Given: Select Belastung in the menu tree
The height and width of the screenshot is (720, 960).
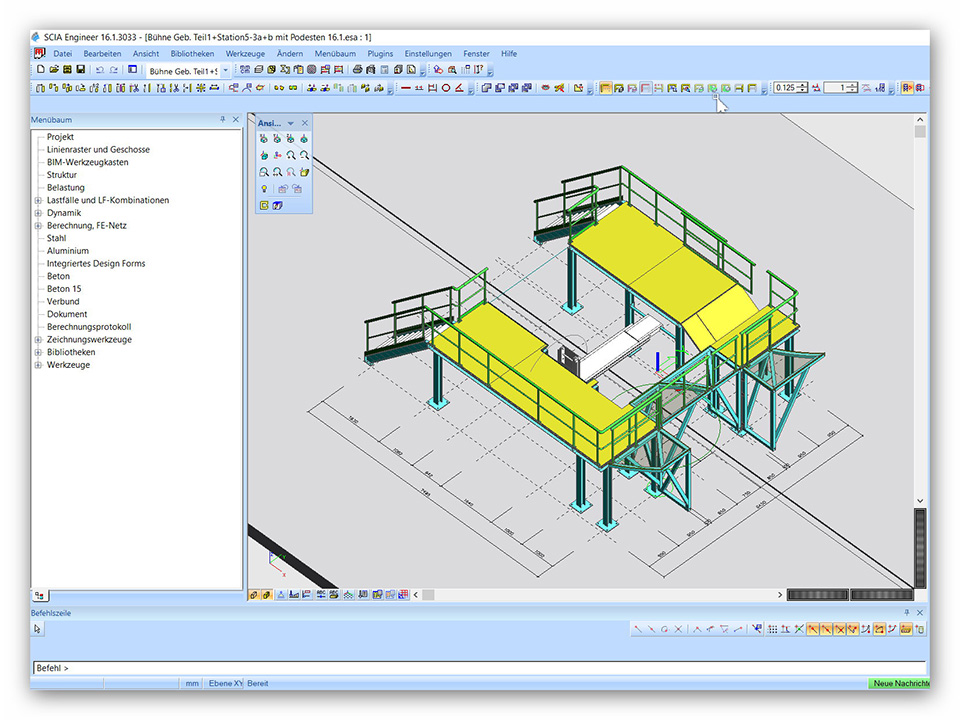Looking at the screenshot, I should [66, 187].
